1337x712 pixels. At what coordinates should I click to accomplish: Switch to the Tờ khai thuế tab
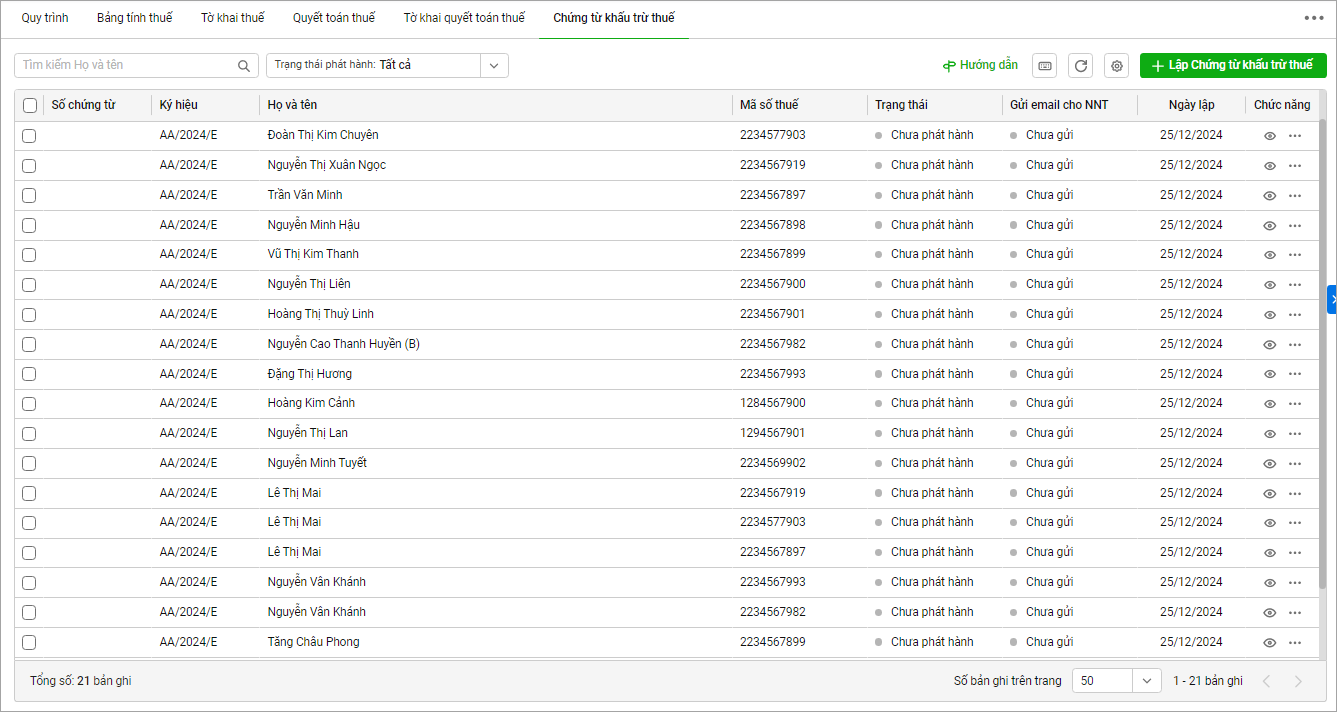point(232,18)
